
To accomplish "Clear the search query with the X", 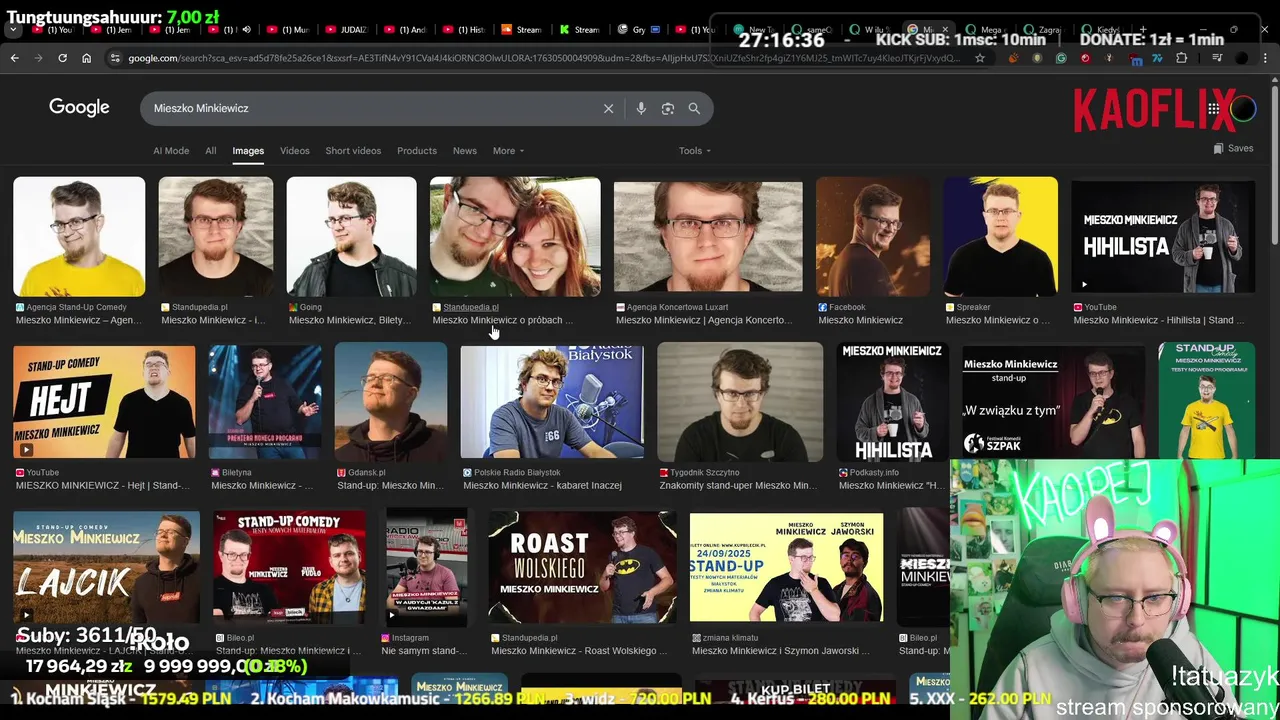I will click(608, 108).
